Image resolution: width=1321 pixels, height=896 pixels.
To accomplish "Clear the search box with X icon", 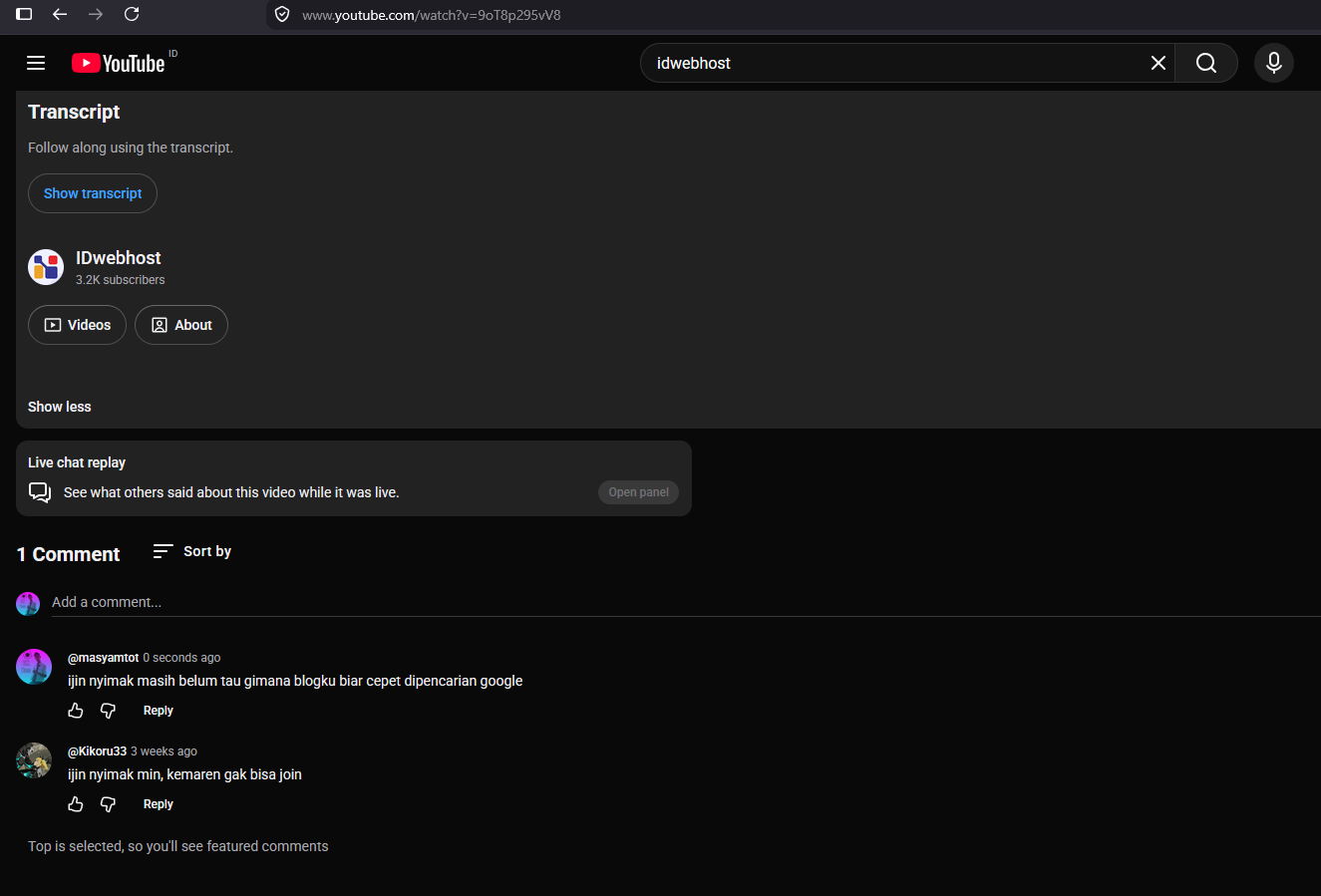I will 1158,63.
